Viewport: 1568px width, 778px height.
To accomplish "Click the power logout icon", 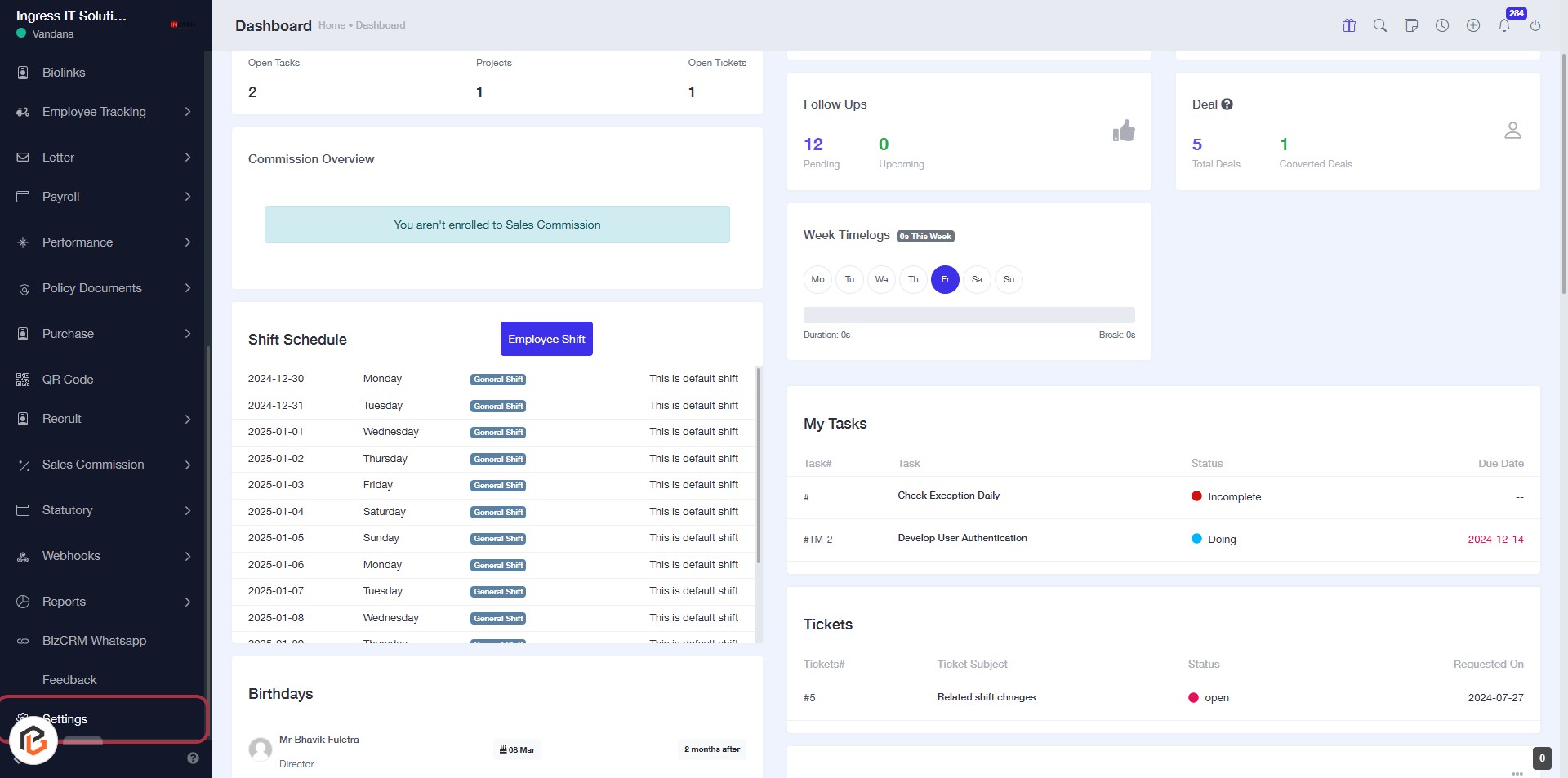I will pyautogui.click(x=1535, y=25).
